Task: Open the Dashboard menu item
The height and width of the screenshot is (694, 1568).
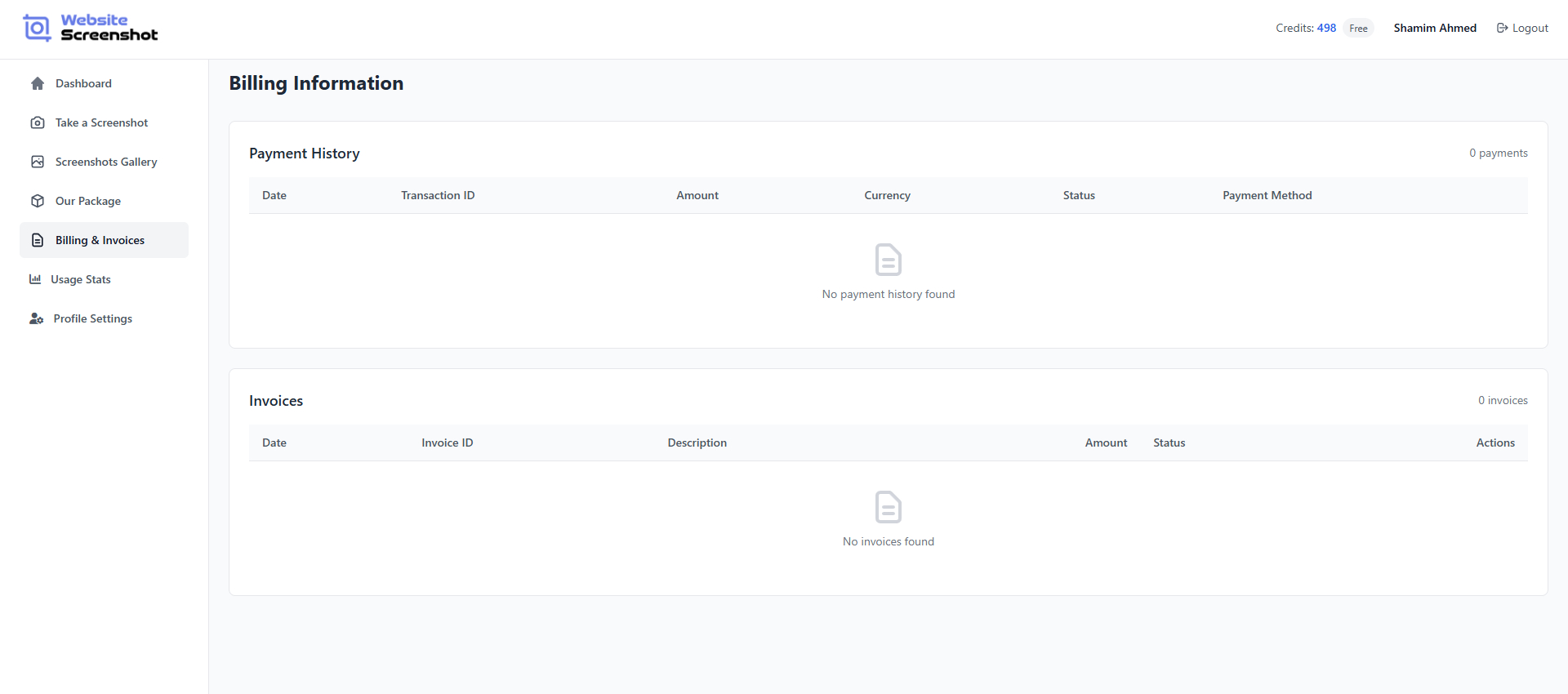Action: click(x=104, y=83)
